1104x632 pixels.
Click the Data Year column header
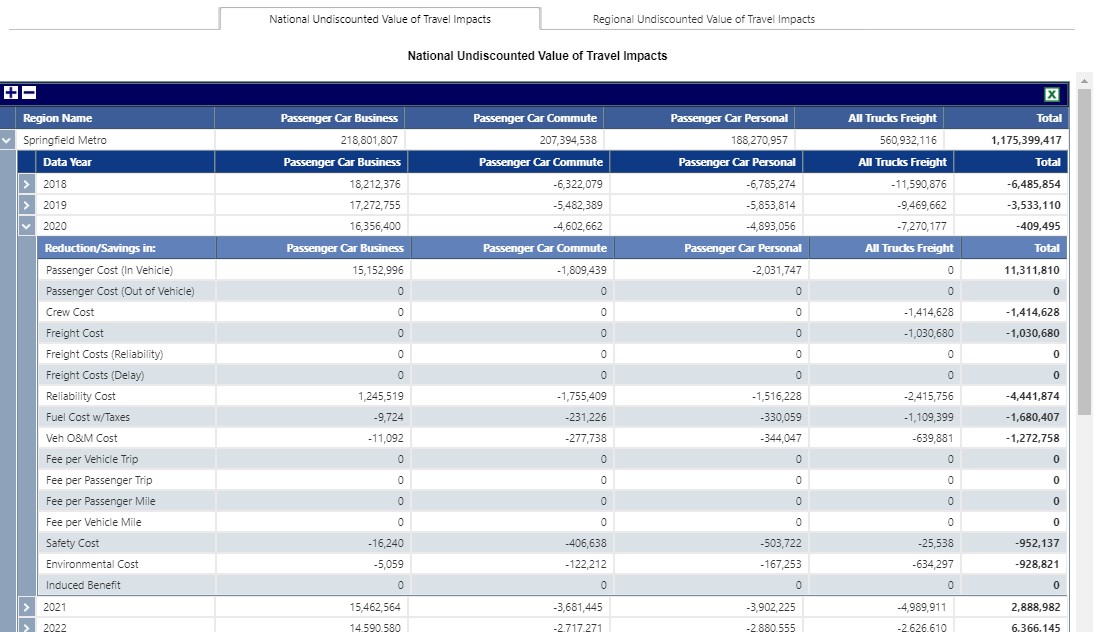coord(68,162)
